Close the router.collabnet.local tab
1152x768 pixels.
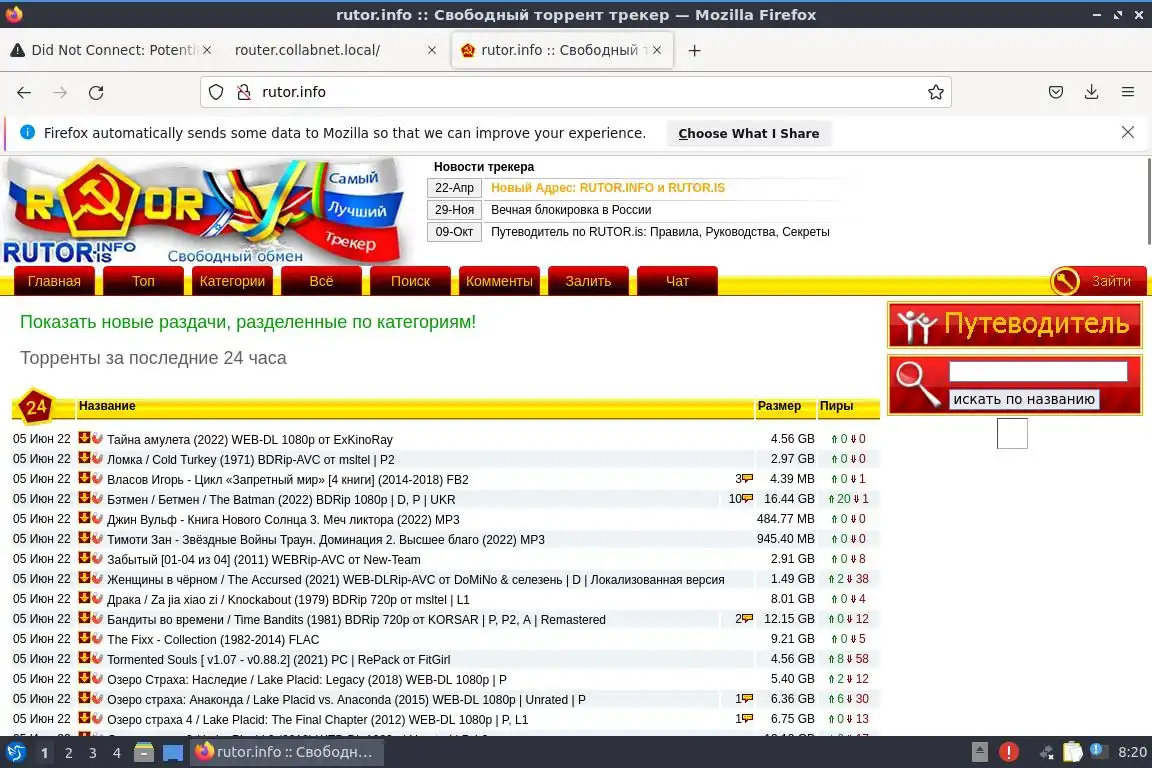[432, 50]
